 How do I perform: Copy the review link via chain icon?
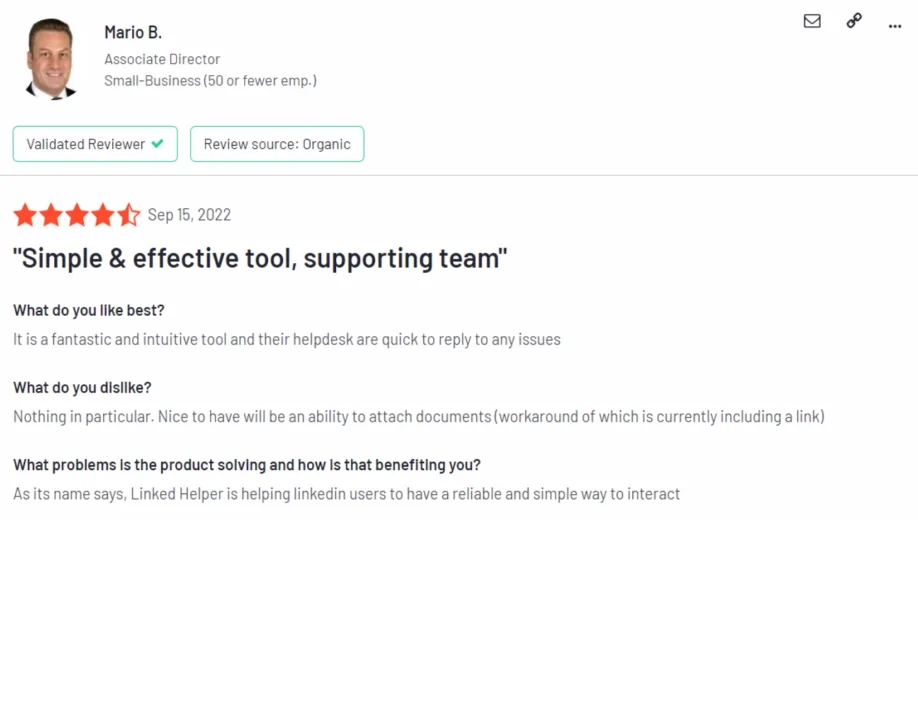tap(854, 21)
